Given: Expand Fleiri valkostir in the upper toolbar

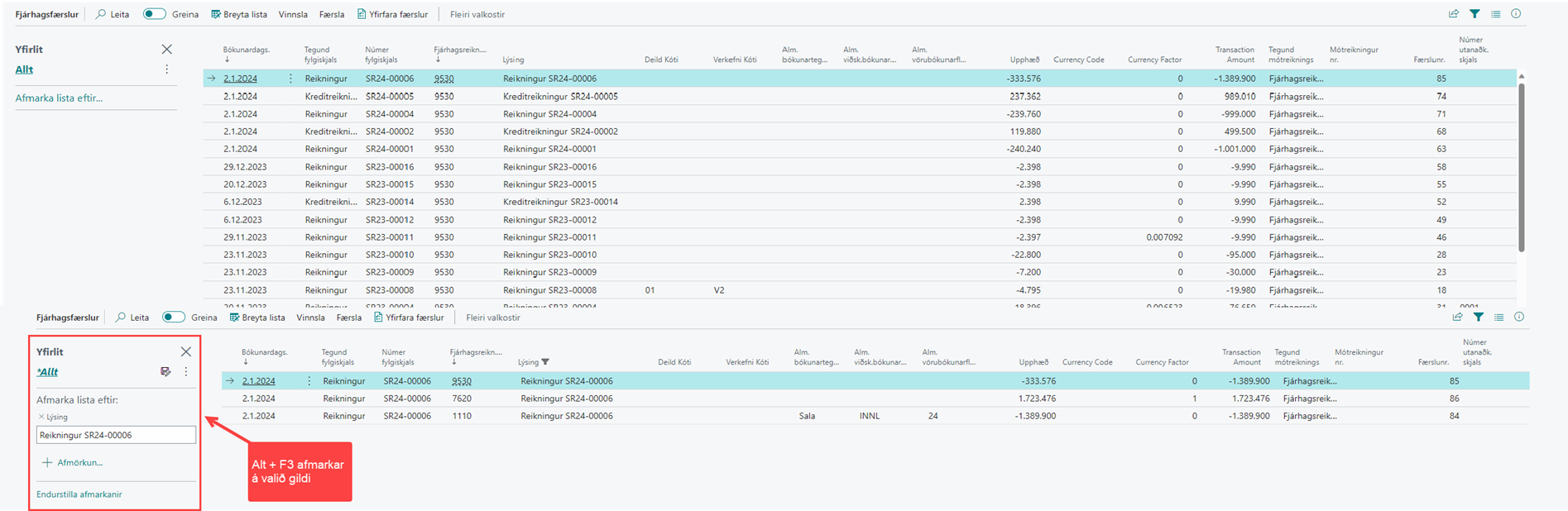Looking at the screenshot, I should click(x=477, y=14).
